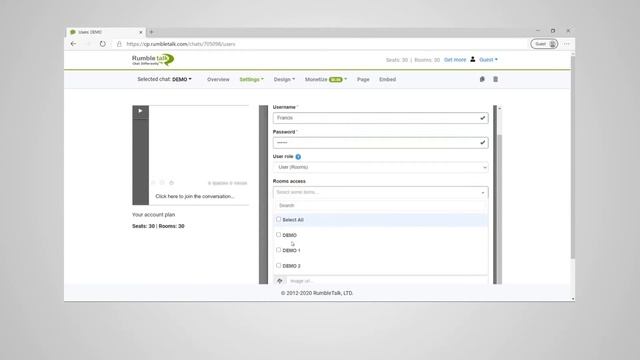Click the rooms Search box
The width and height of the screenshot is (640, 360).
click(380, 205)
